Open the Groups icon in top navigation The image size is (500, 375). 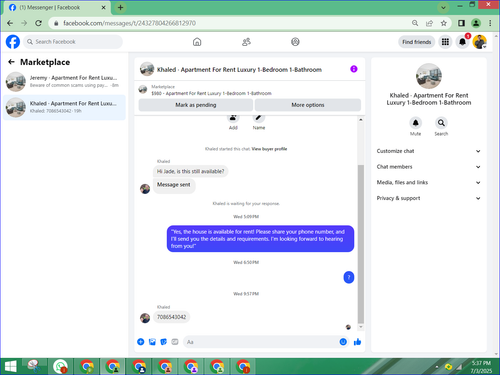pyautogui.click(x=295, y=42)
